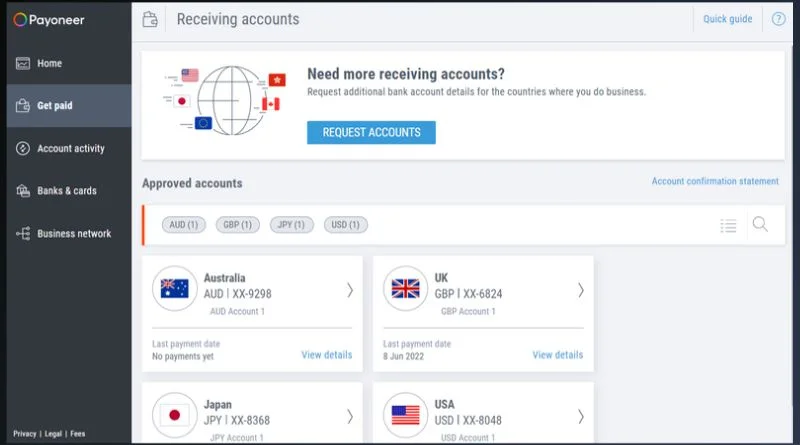Click the 'Approved accounts' heading

tap(192, 183)
